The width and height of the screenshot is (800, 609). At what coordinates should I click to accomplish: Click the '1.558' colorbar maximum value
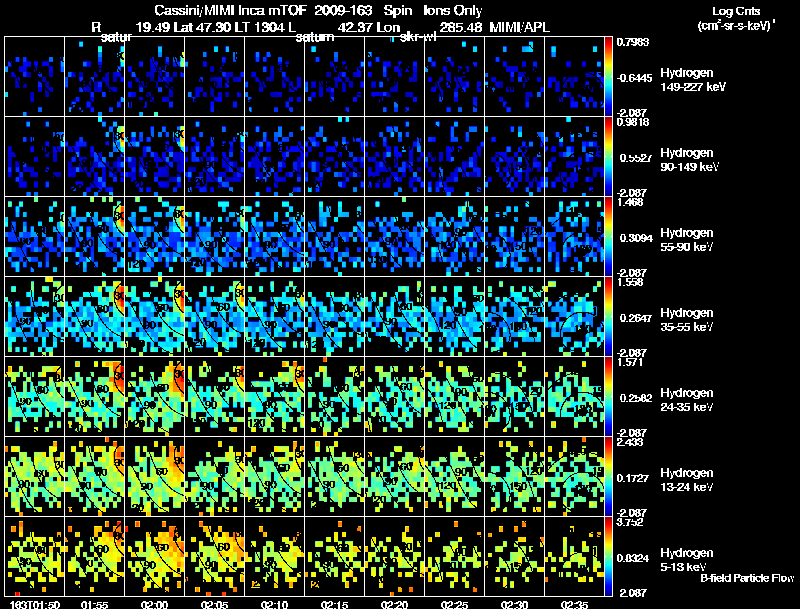click(630, 282)
